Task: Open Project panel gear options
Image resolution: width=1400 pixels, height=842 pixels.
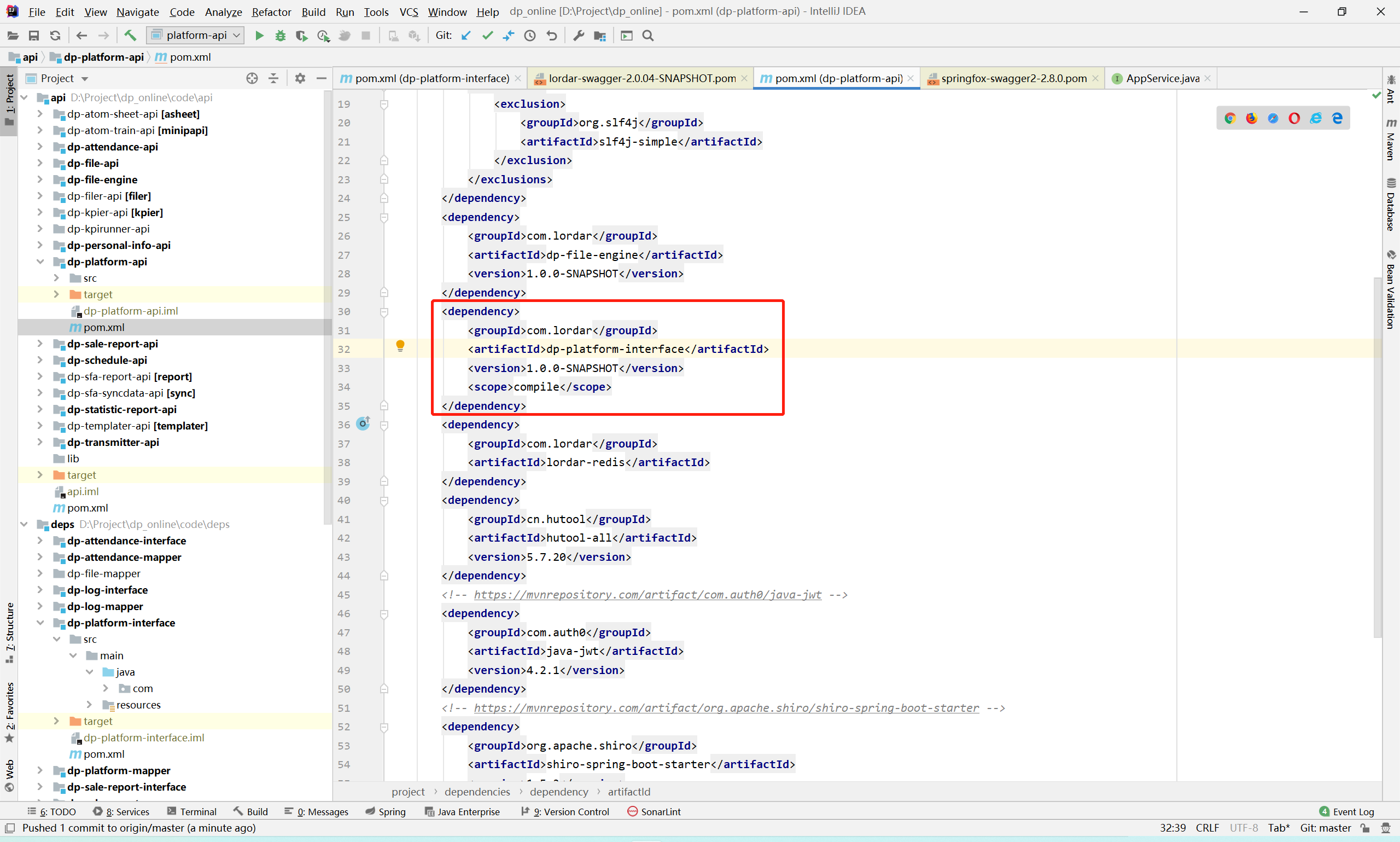Action: click(x=300, y=78)
